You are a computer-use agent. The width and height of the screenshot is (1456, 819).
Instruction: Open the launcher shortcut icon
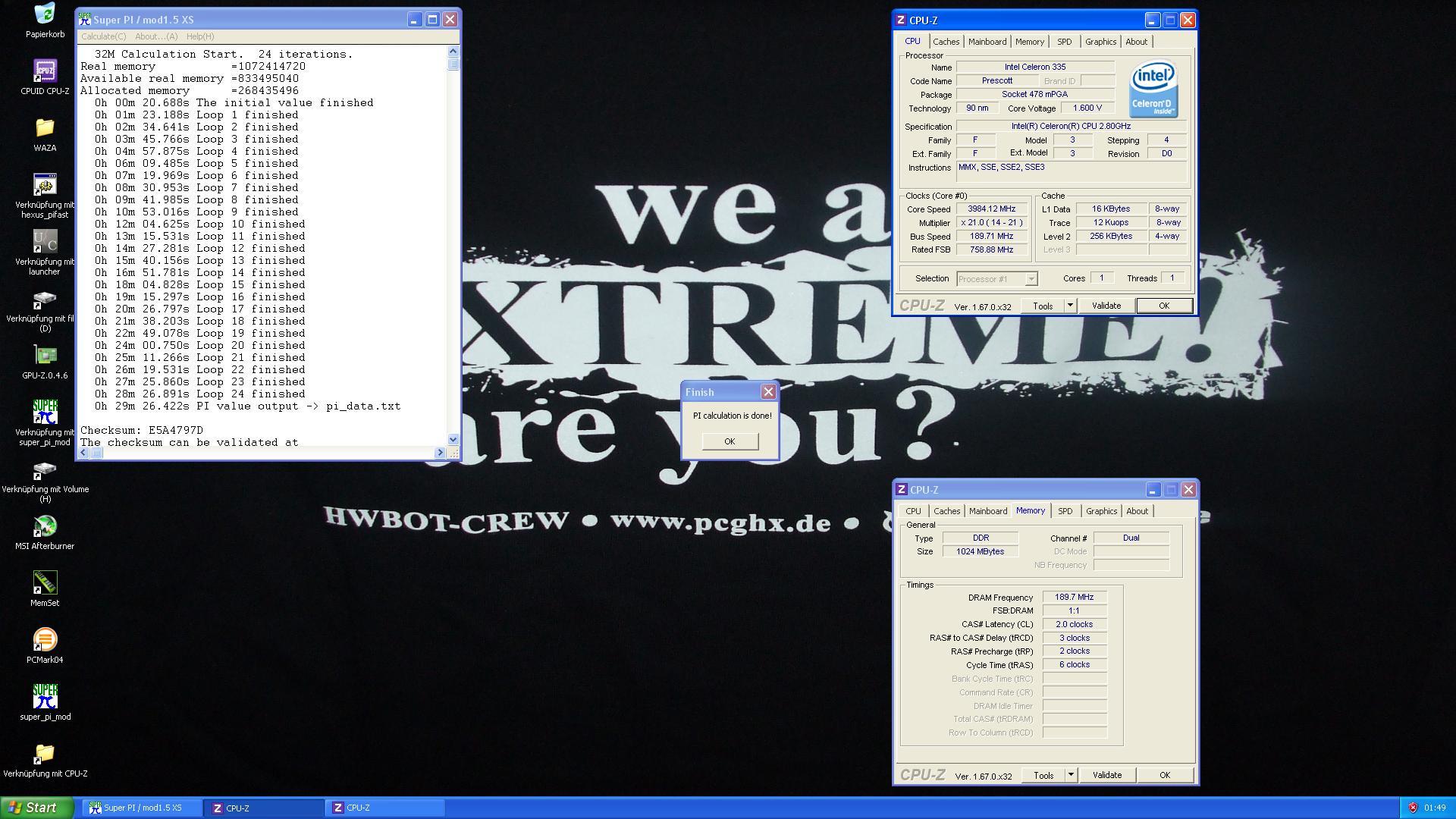click(x=45, y=242)
